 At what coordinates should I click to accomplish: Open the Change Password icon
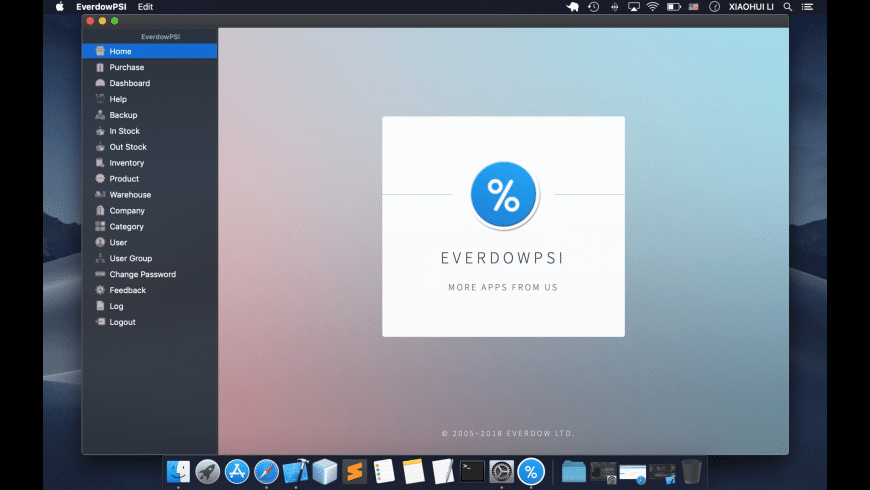pyautogui.click(x=100, y=274)
